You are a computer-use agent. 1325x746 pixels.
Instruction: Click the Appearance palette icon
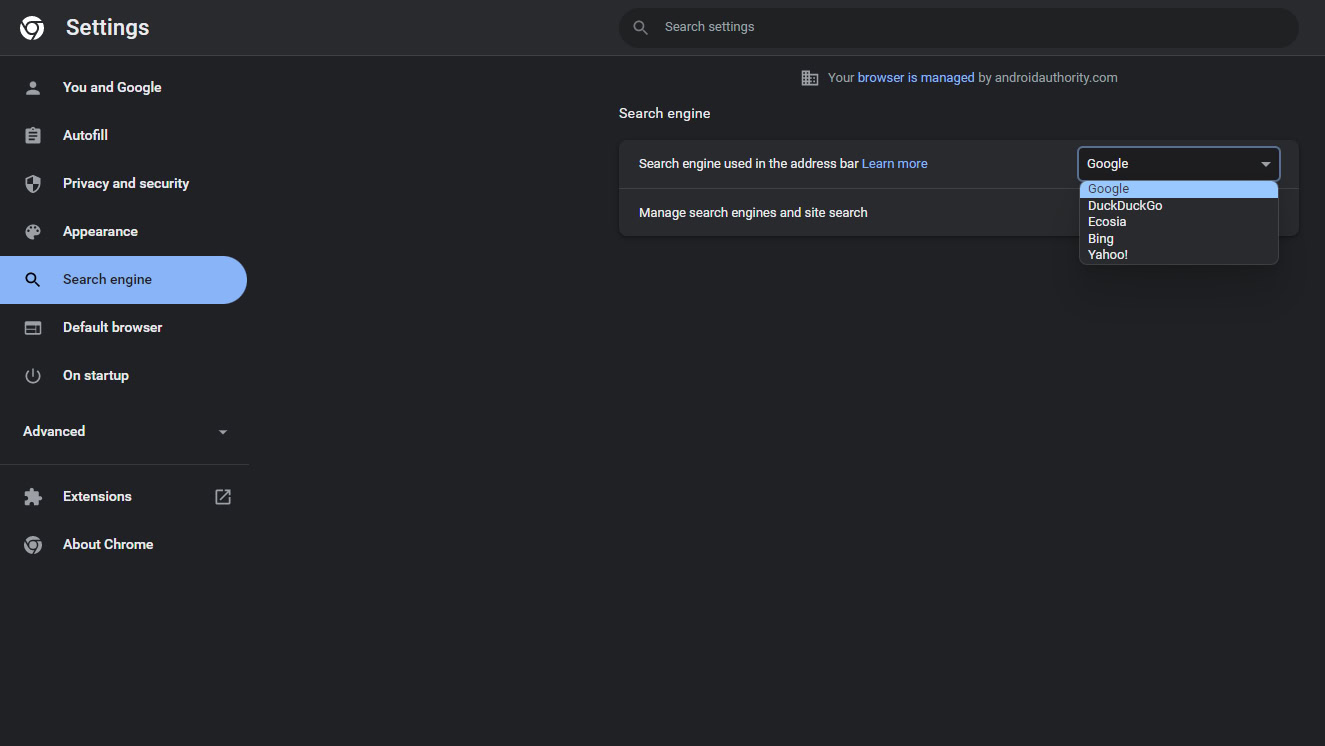33,232
